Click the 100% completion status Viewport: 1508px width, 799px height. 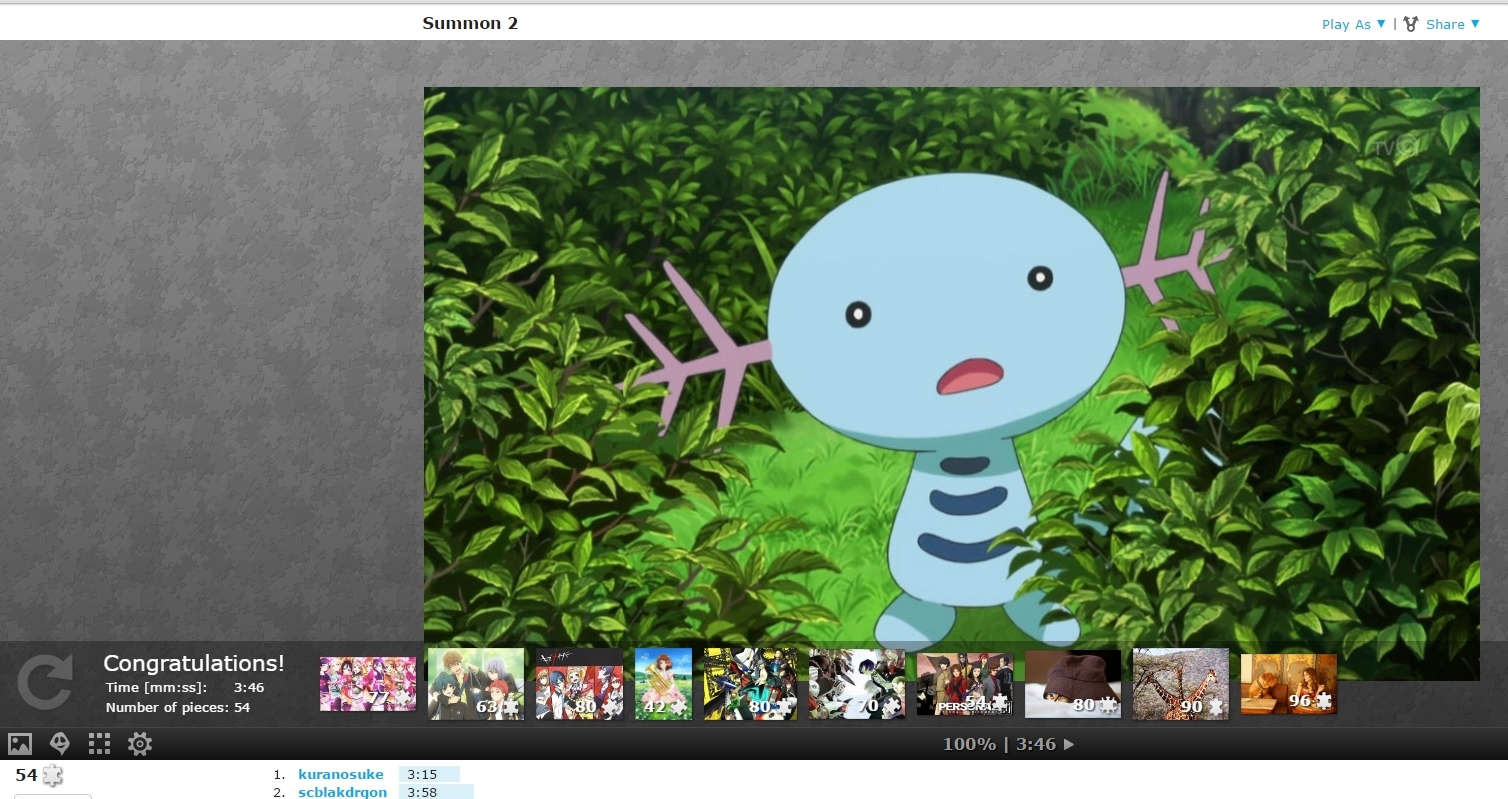coord(969,744)
